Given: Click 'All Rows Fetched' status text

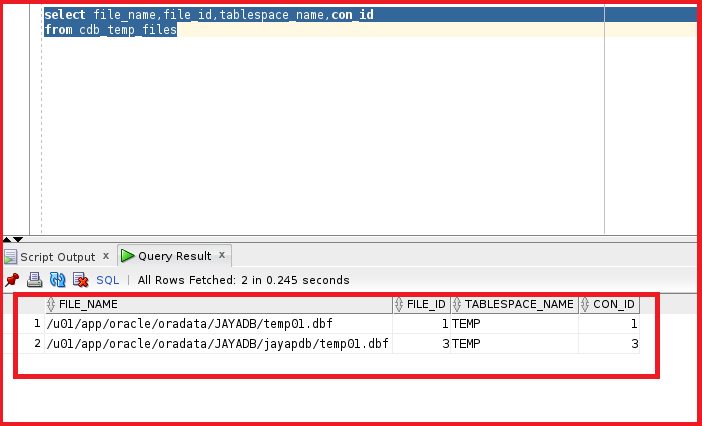Looking at the screenshot, I should (x=243, y=280).
